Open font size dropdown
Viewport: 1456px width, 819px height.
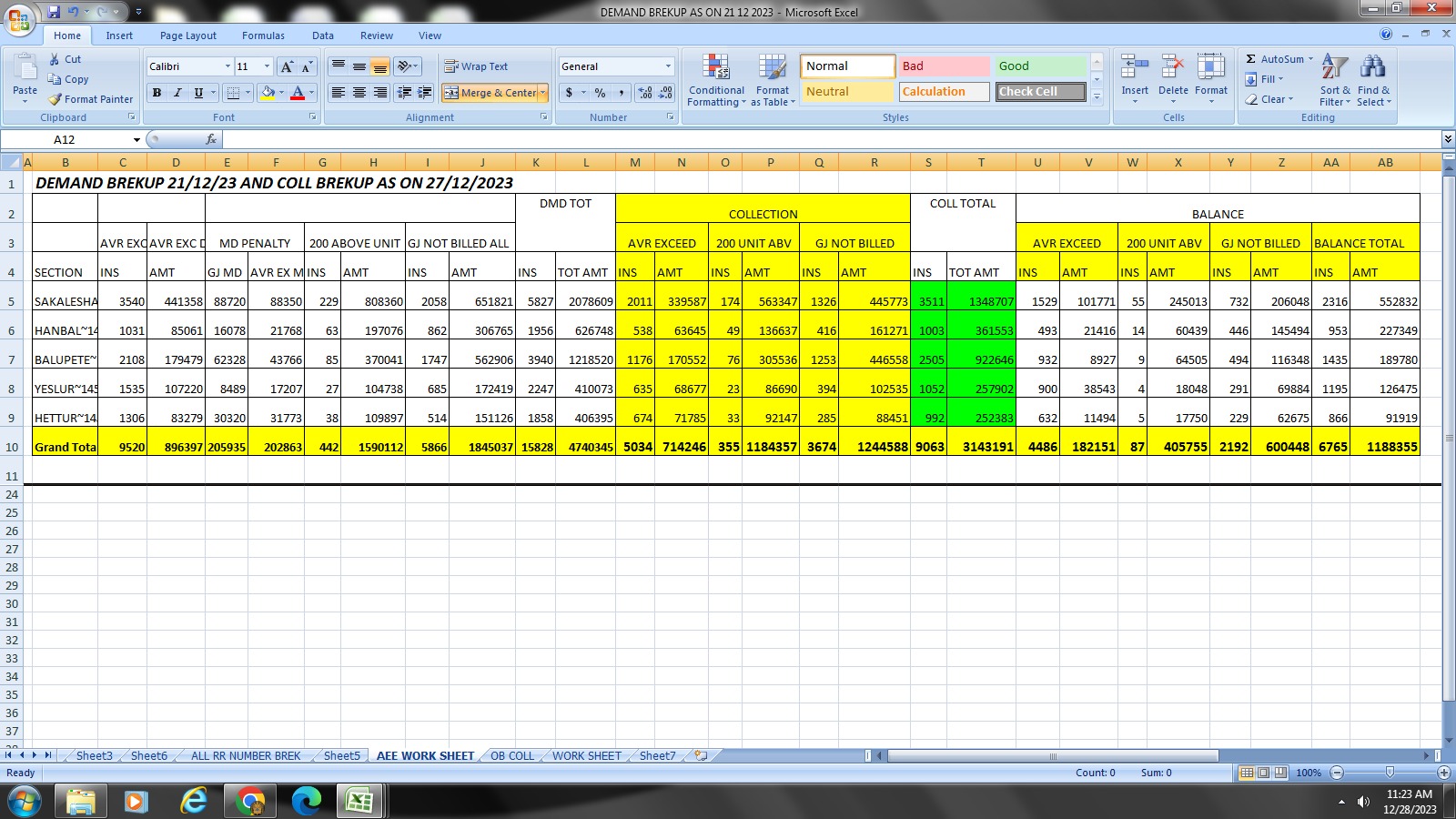tap(267, 66)
